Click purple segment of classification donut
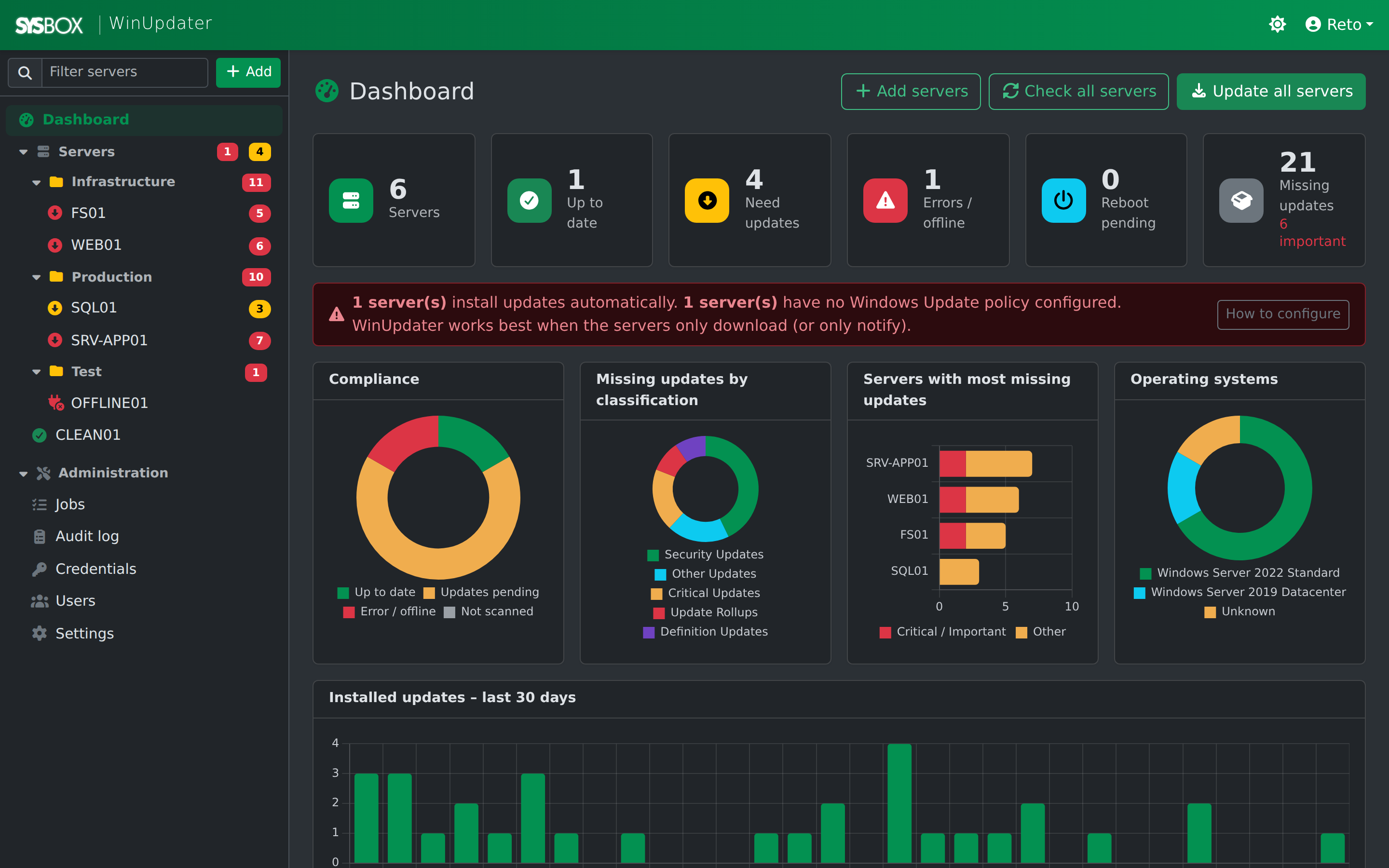Viewport: 1389px width, 868px height. [692, 448]
